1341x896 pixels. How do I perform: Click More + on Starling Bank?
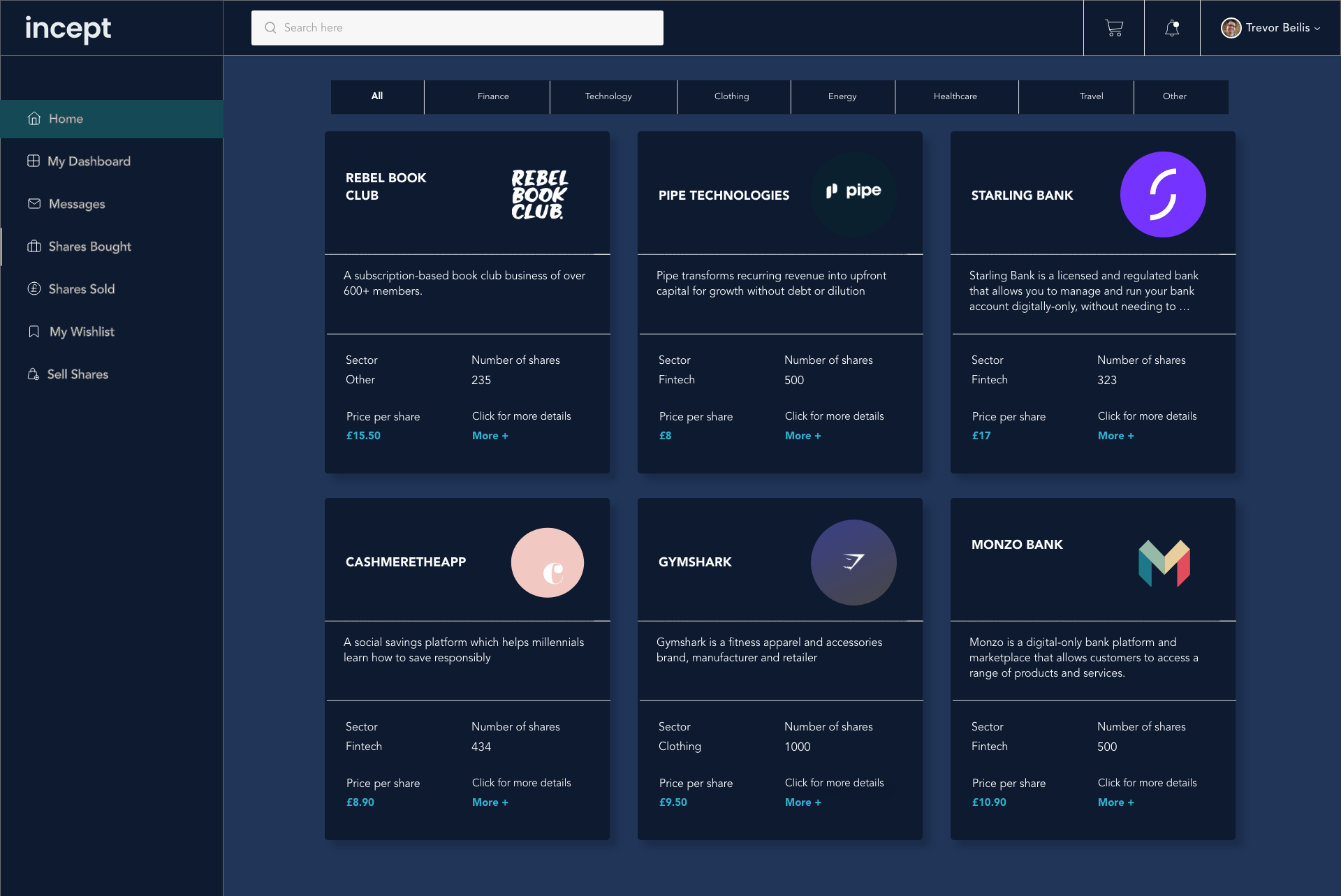click(x=1116, y=436)
